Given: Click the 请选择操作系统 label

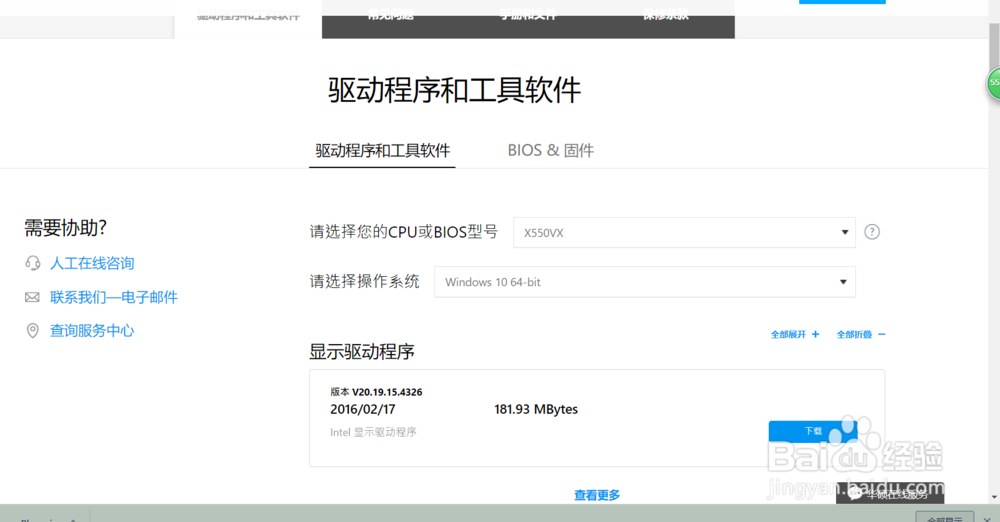Looking at the screenshot, I should (364, 281).
